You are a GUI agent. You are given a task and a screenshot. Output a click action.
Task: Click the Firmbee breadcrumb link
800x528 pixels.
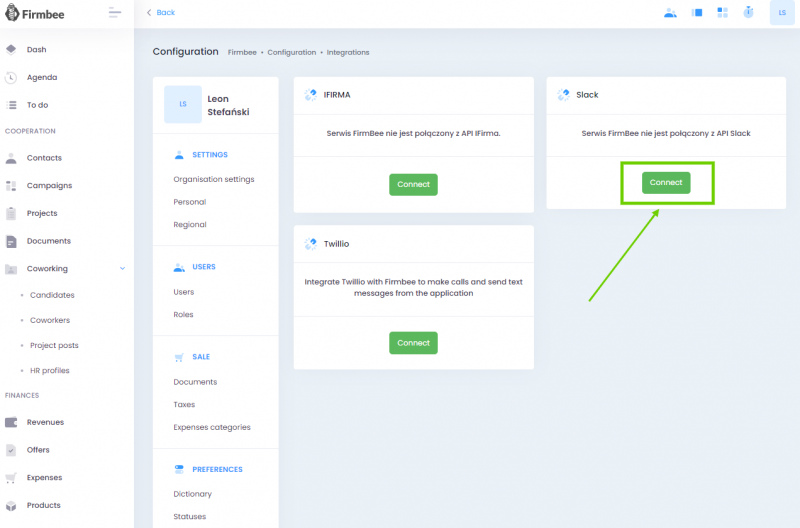point(242,53)
